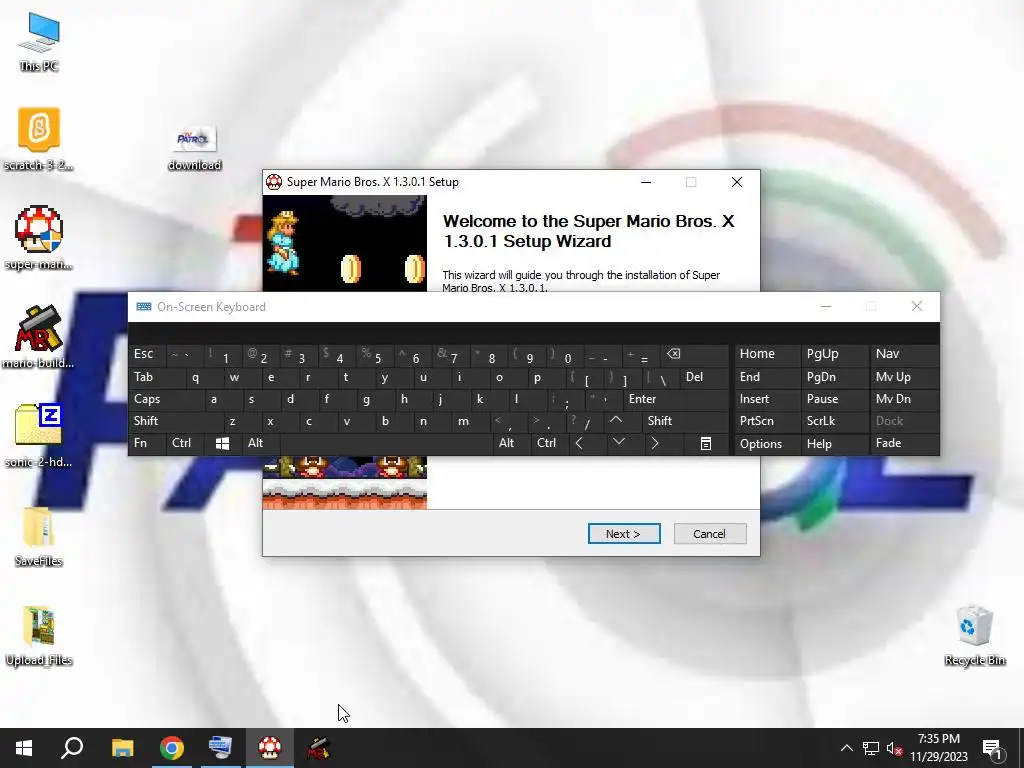This screenshot has width=1024, height=768.
Task: Tap the letter q key
Action: click(204, 377)
